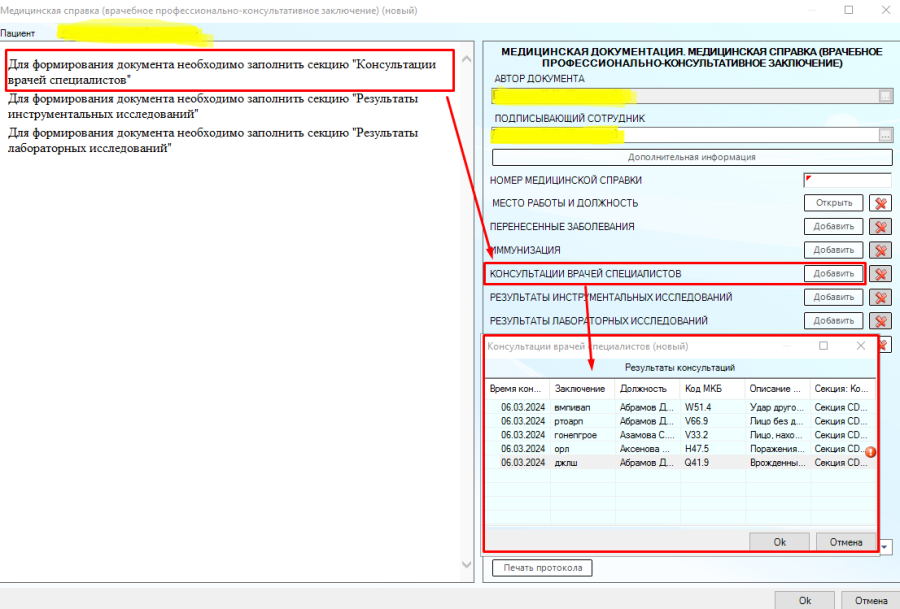This screenshot has height=609, width=900.
Task: Click Аксенова in the Должность column
Action: pos(645,448)
